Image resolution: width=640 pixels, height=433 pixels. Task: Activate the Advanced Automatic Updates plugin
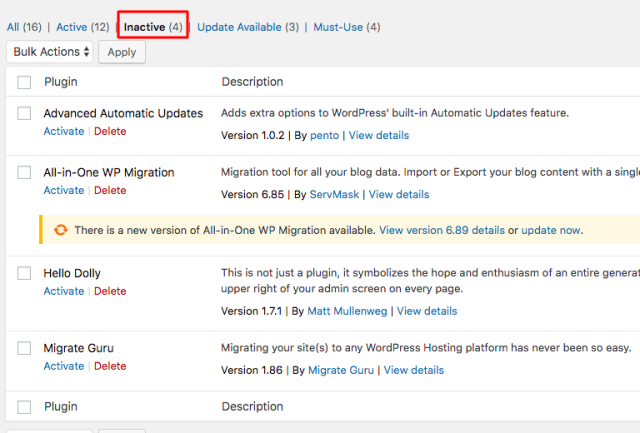pyautogui.click(x=64, y=131)
